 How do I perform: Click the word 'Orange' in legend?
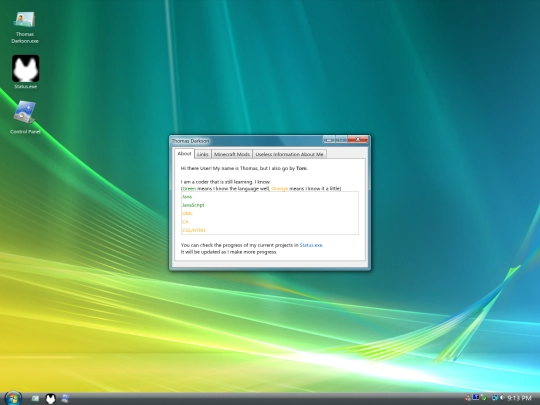pos(279,189)
